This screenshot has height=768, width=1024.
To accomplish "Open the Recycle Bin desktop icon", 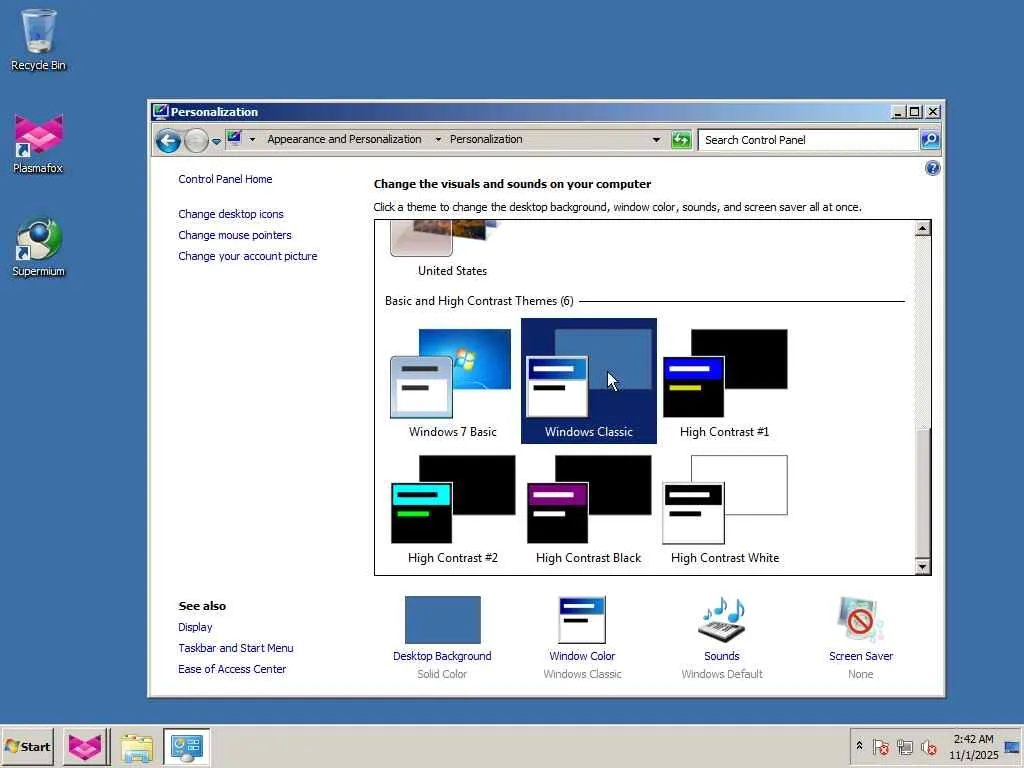I will coord(39,40).
